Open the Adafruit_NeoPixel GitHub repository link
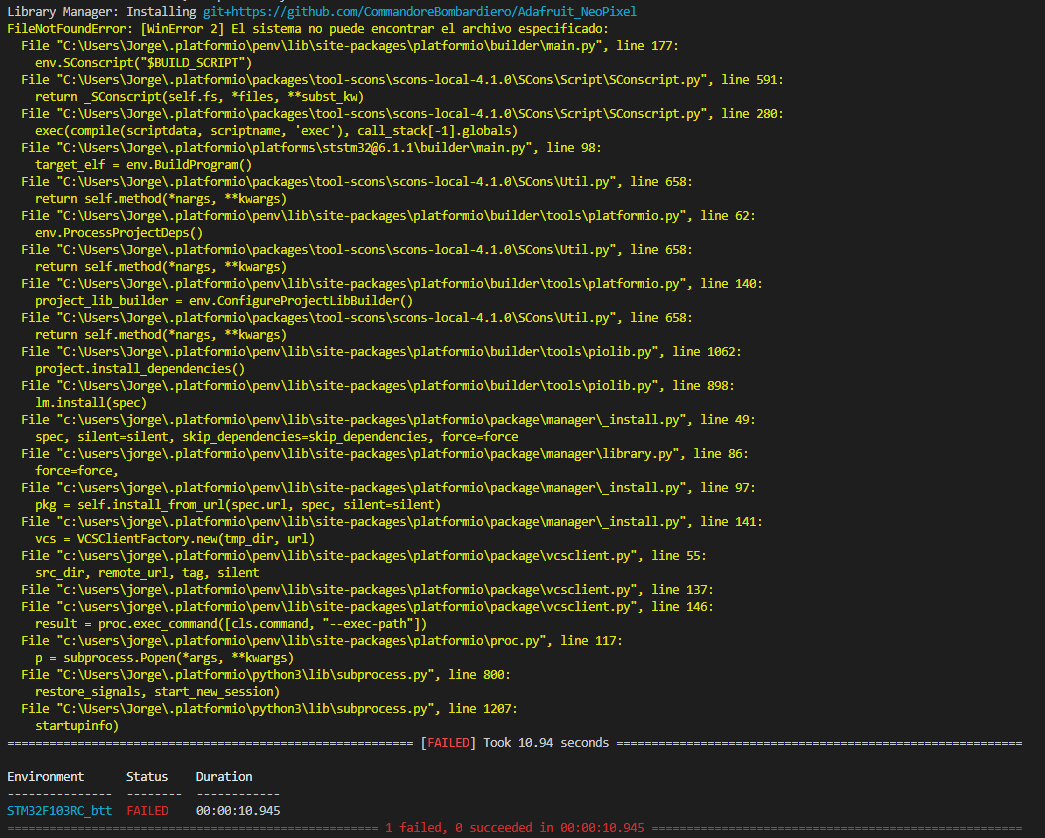Viewport: 1045px width, 838px height. coord(420,11)
